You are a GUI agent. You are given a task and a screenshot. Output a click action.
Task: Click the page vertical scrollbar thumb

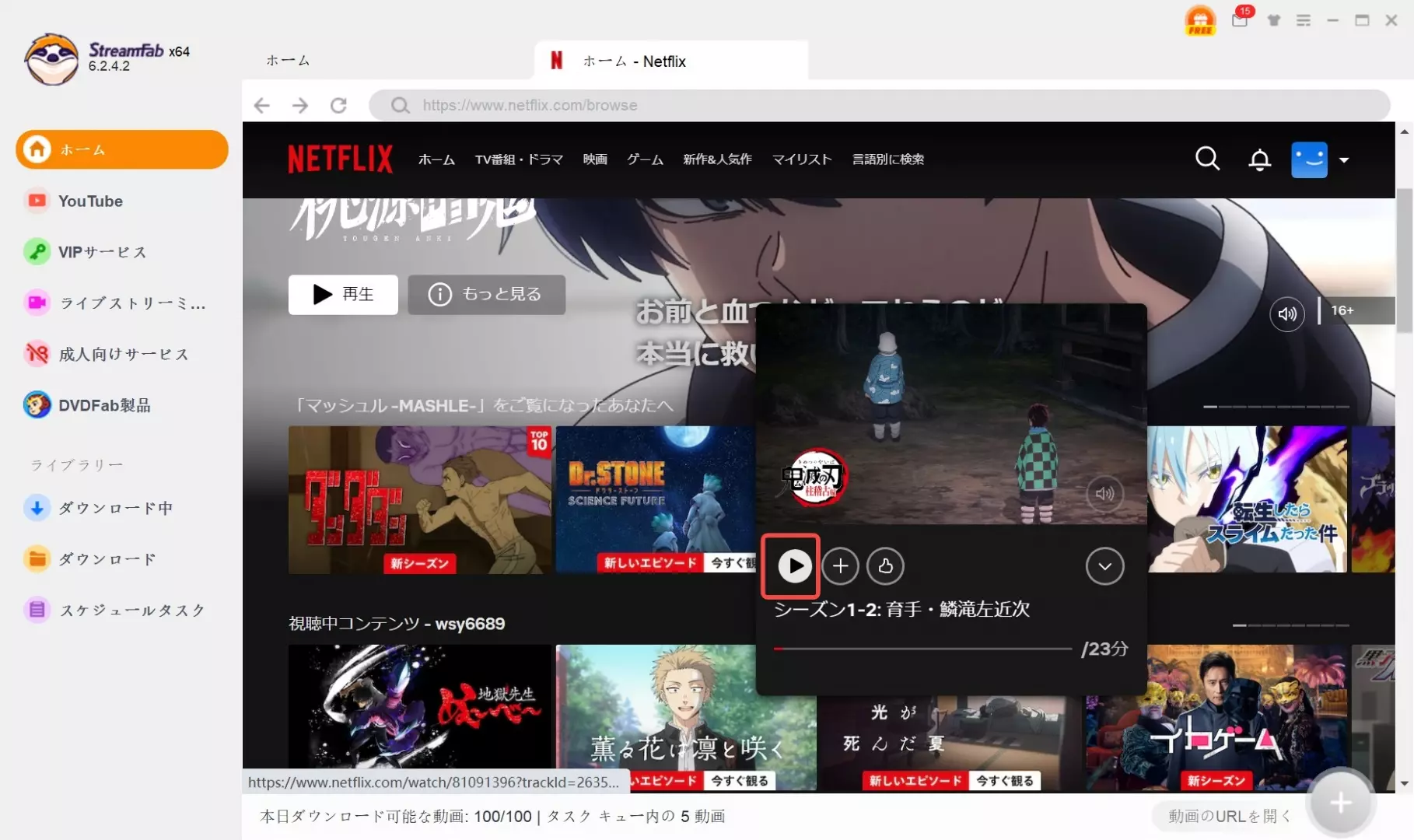(1404, 261)
